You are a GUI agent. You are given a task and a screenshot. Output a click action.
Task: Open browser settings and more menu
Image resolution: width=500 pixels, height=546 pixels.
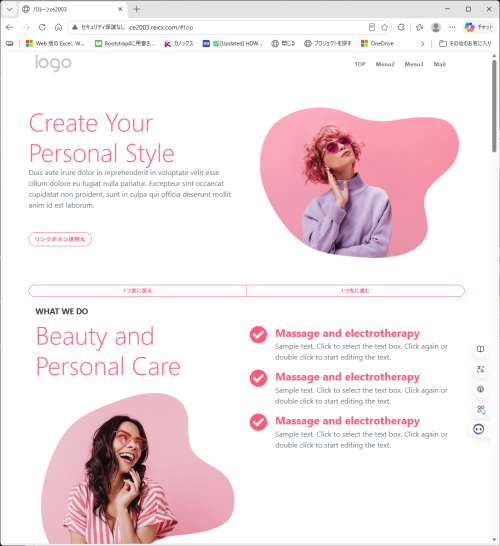point(452,27)
